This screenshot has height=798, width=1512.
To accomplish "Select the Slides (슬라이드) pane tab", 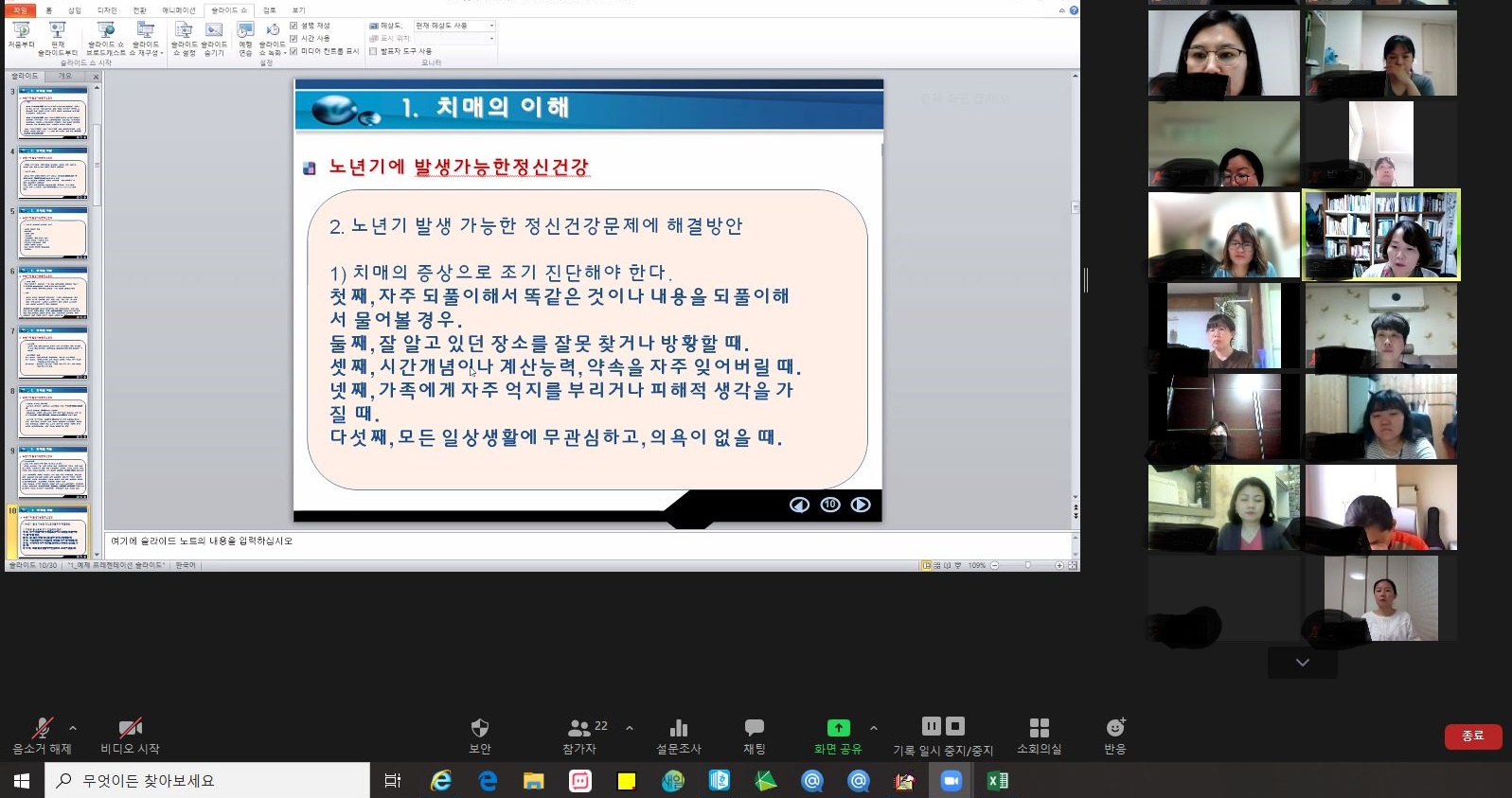I will click(25, 76).
